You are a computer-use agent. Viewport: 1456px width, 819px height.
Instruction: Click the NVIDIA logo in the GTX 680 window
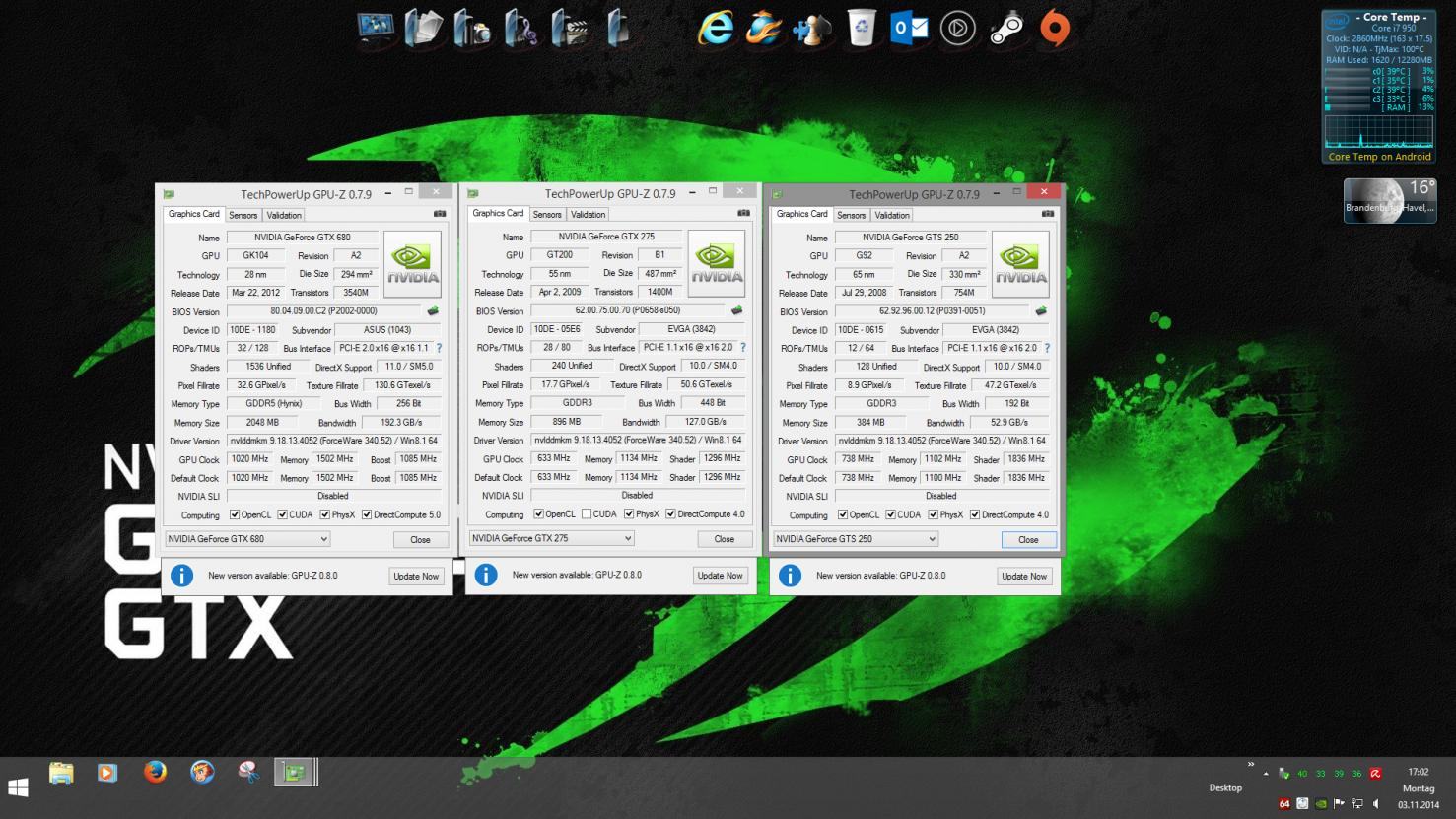[x=412, y=264]
